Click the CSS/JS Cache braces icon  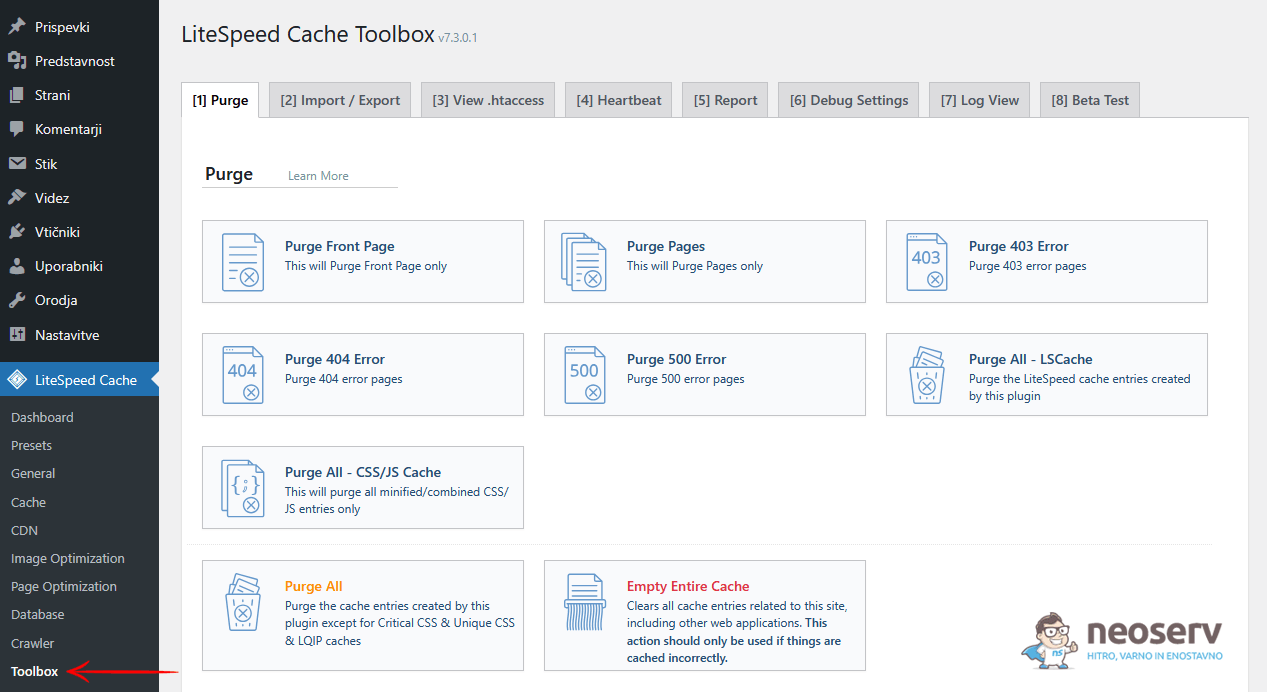[x=243, y=488]
